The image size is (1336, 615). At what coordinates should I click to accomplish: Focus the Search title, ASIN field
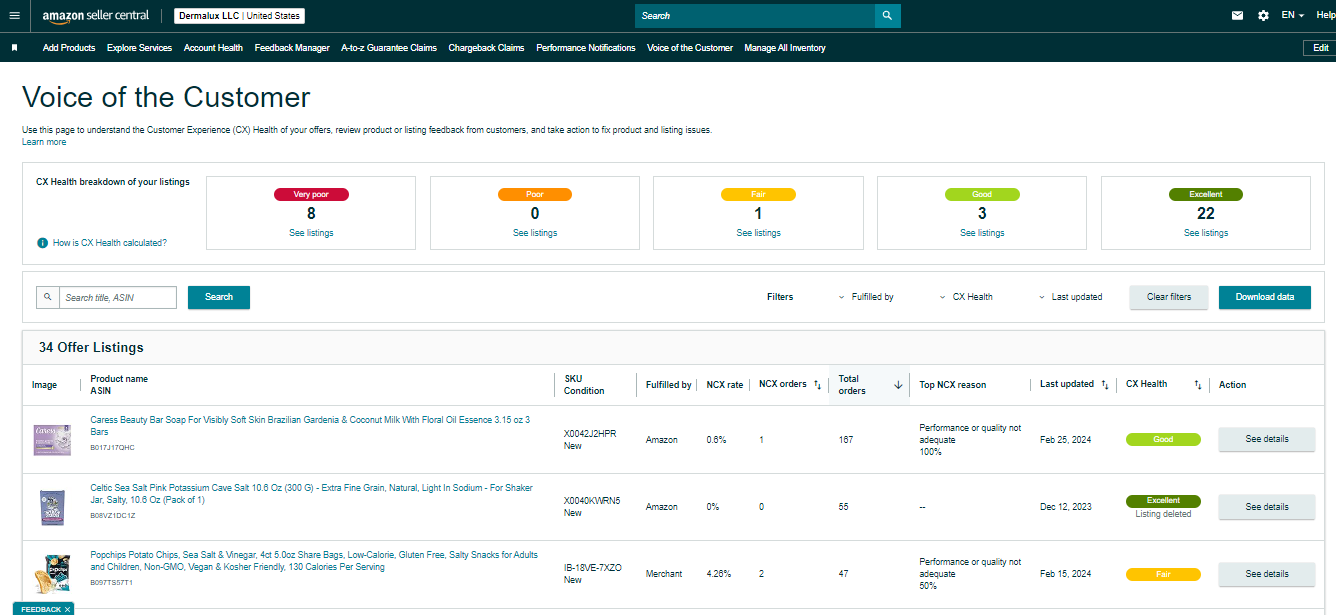pos(117,297)
